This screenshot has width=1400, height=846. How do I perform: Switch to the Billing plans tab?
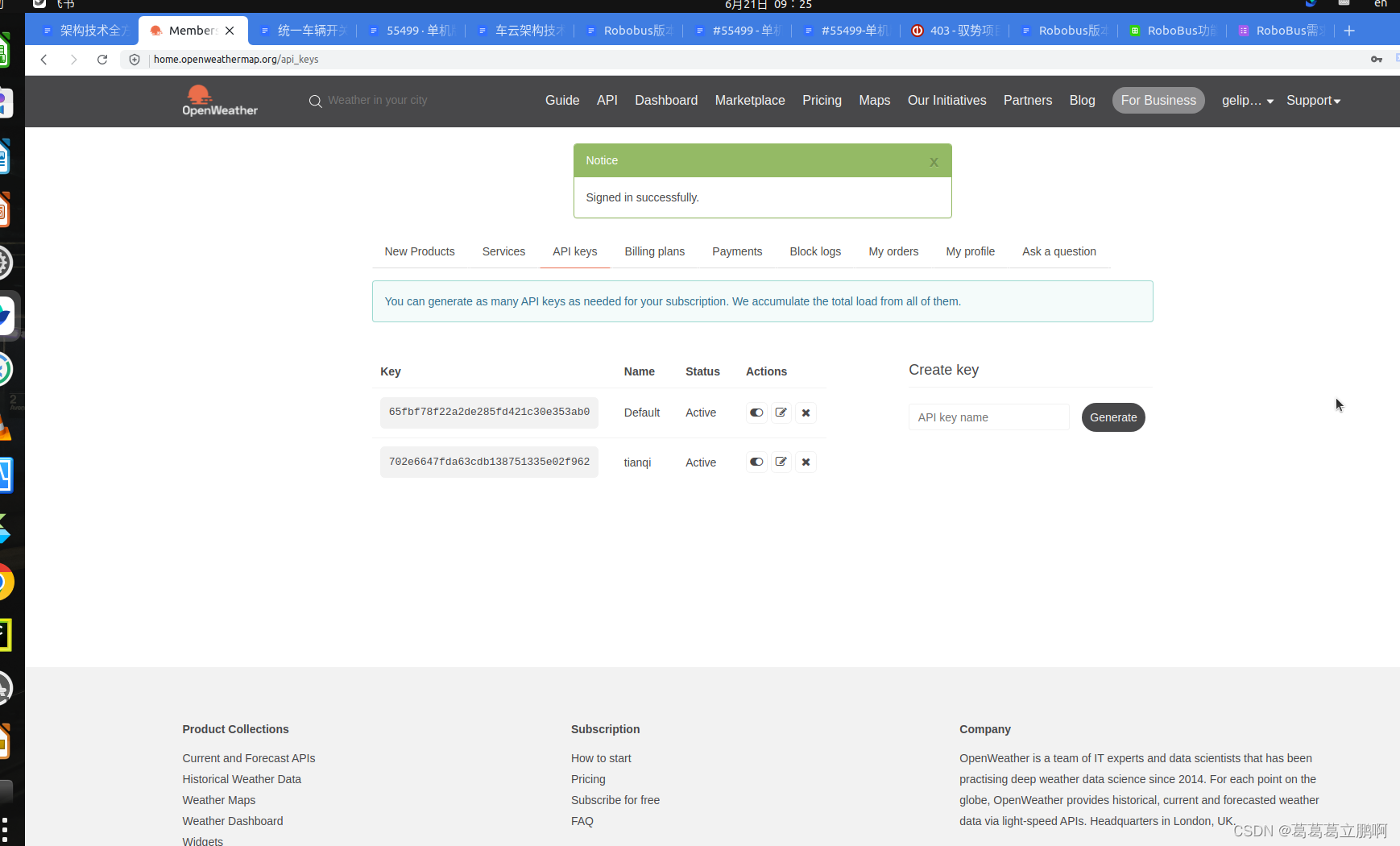[x=655, y=251]
